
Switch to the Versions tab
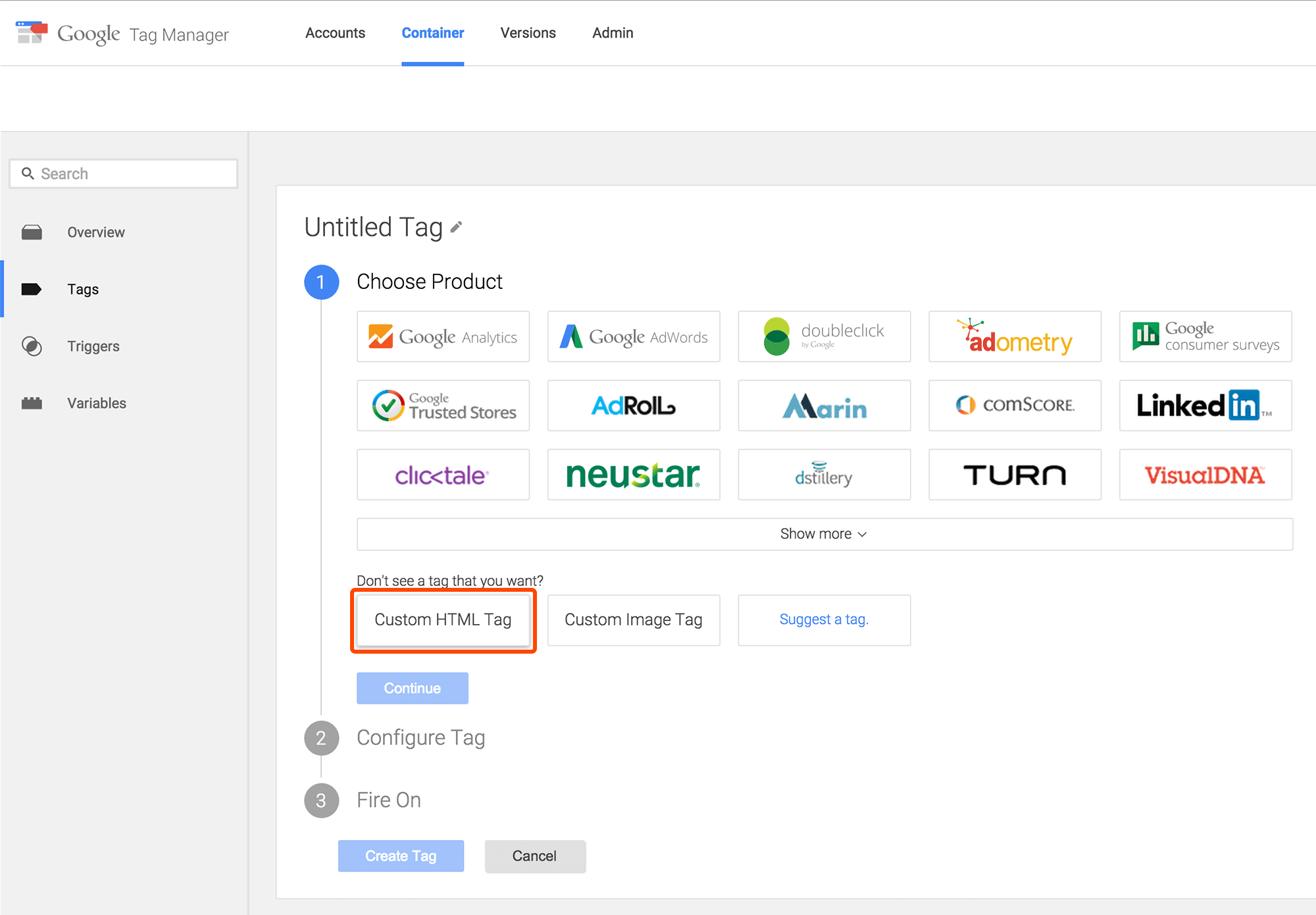pos(528,33)
